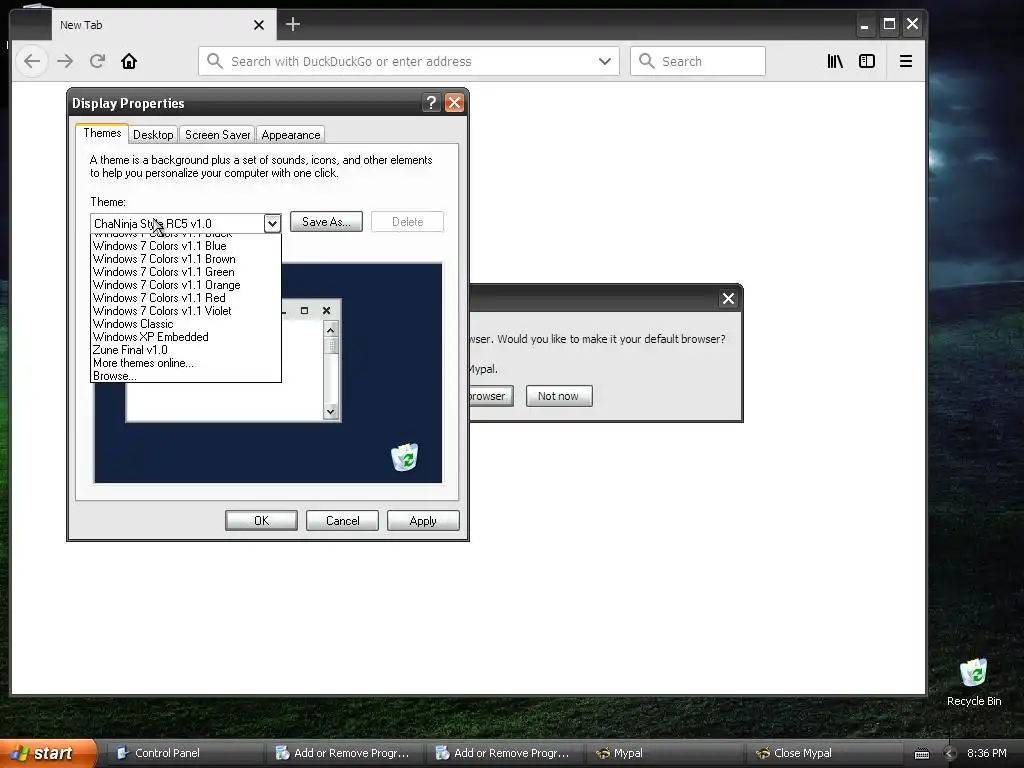Select More themes online... entry
1024x768 pixels.
[185, 364]
